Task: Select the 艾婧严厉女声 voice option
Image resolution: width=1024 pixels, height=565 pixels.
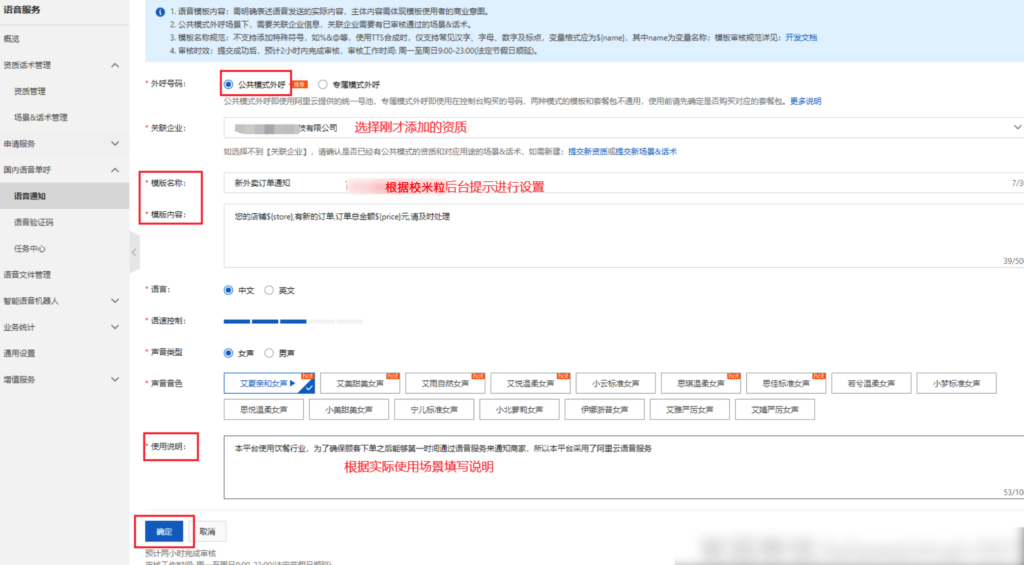Action: [x=775, y=410]
